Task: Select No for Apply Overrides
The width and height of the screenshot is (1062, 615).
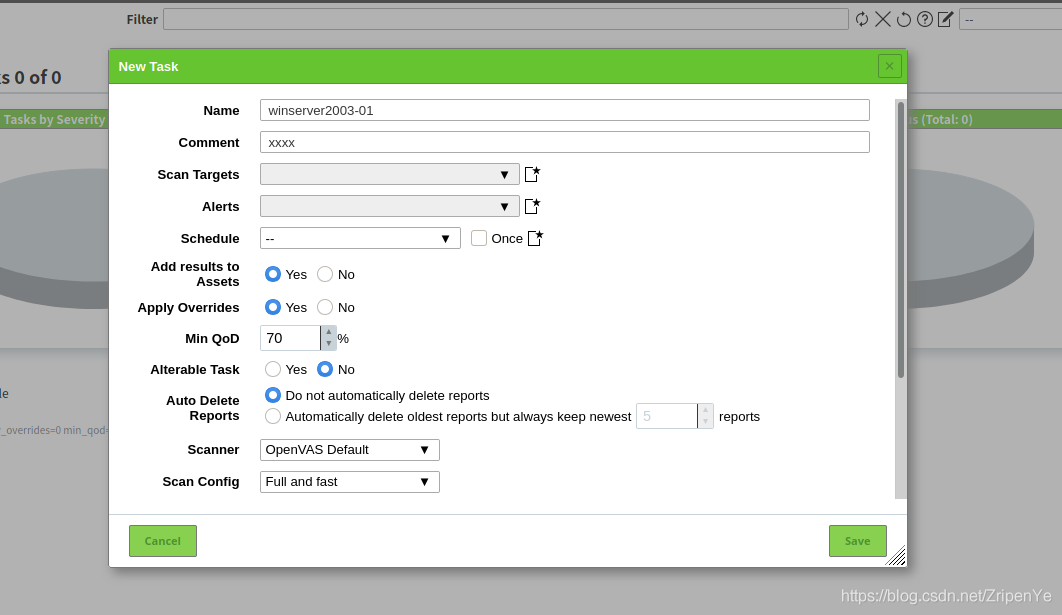Action: 325,308
